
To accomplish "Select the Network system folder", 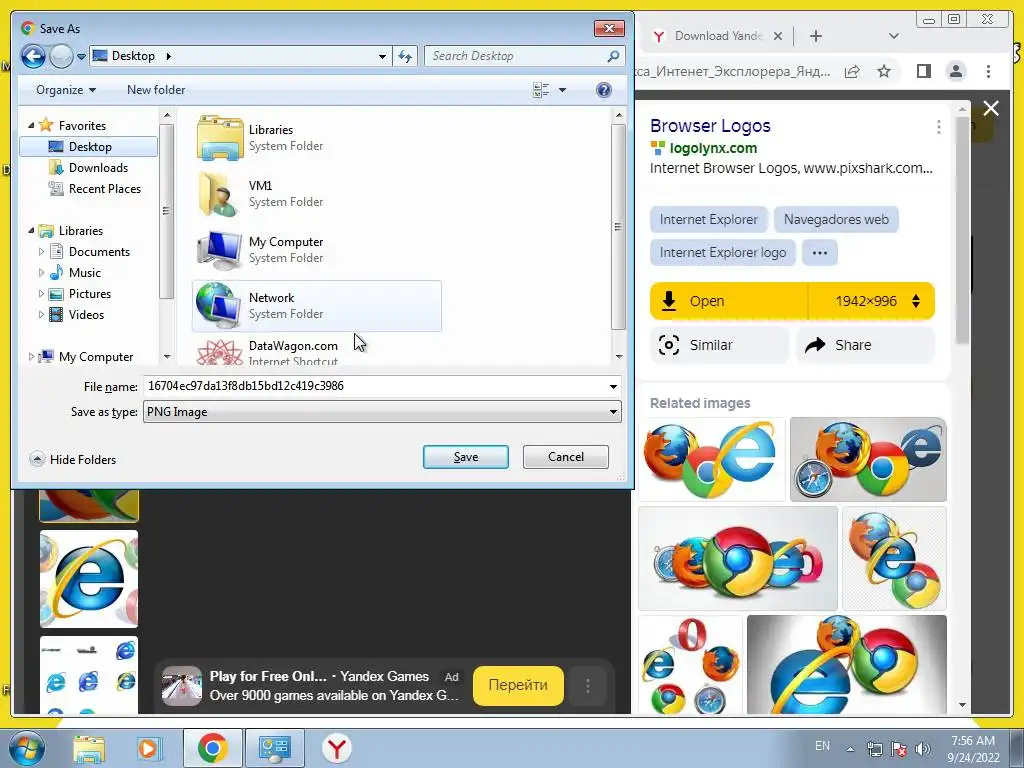I will click(317, 306).
